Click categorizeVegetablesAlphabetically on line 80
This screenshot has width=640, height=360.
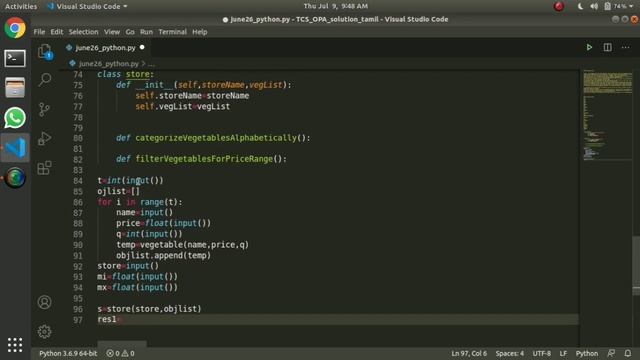click(x=216, y=138)
